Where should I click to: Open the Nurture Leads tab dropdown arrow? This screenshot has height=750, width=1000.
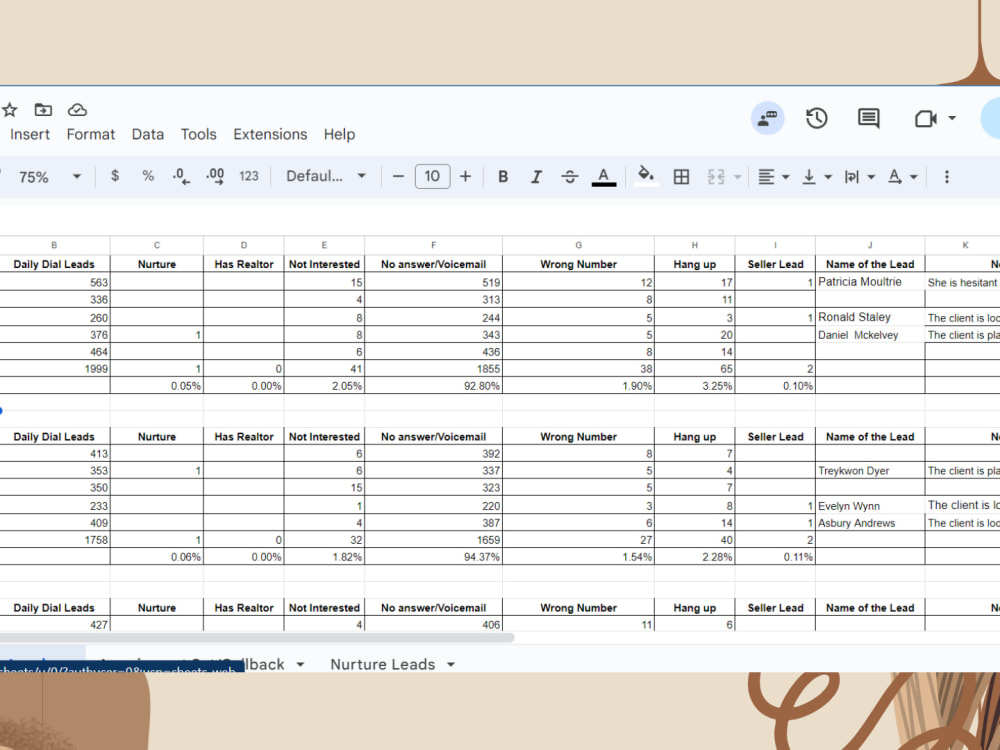pyautogui.click(x=451, y=665)
